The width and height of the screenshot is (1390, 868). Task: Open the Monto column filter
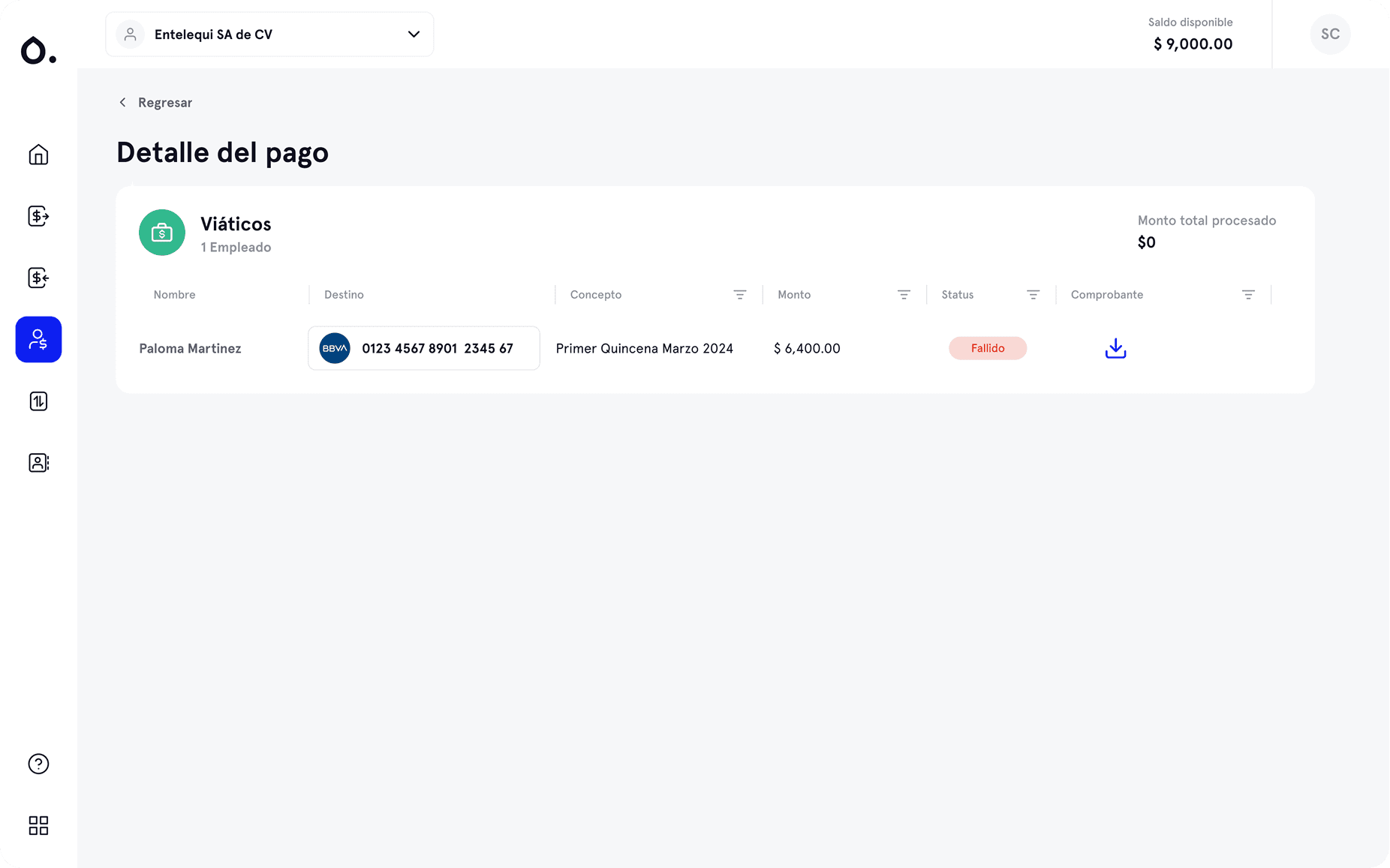904,294
